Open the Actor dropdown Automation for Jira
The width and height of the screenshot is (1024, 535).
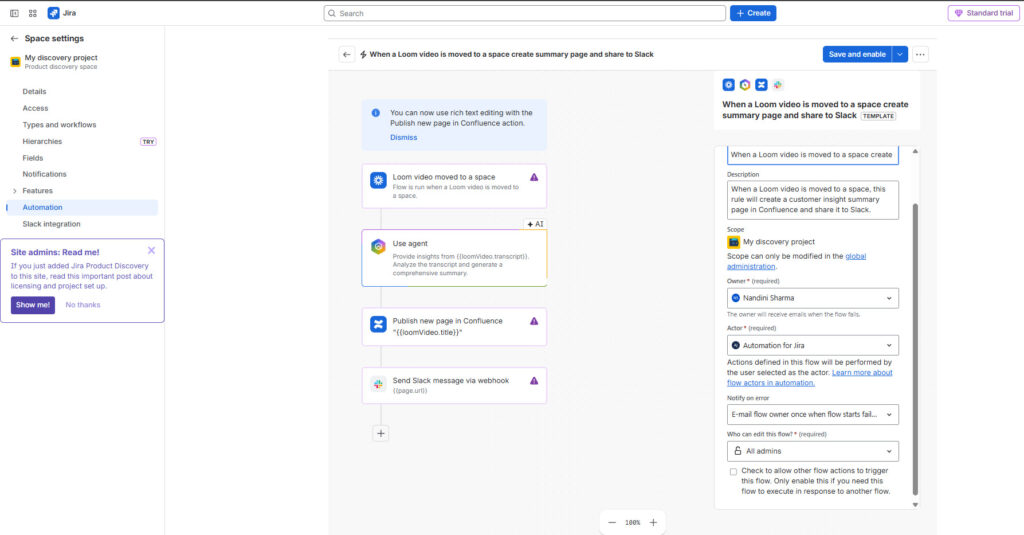[812, 346]
